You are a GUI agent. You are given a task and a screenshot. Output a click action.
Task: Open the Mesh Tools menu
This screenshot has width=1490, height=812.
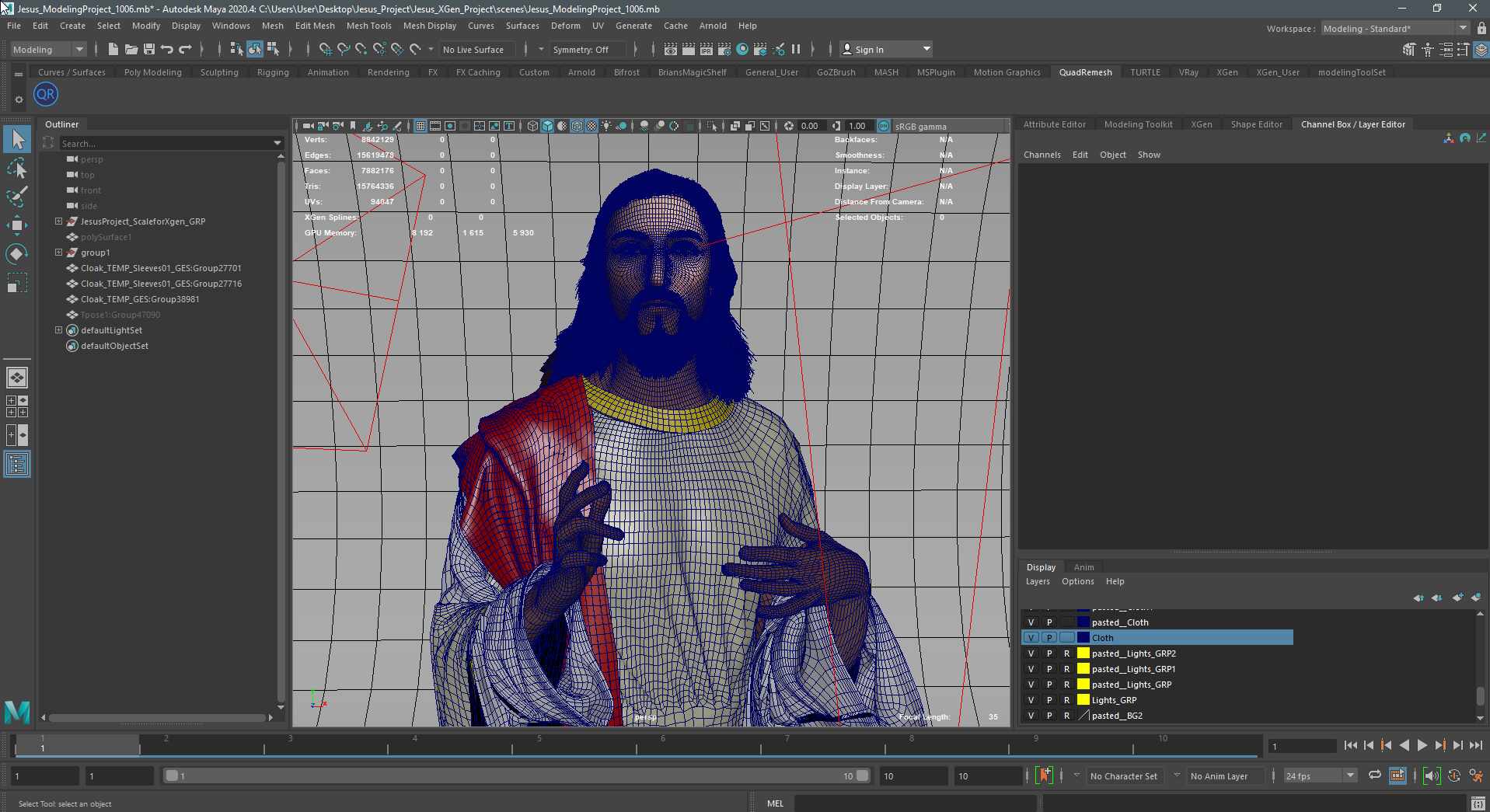(x=368, y=26)
